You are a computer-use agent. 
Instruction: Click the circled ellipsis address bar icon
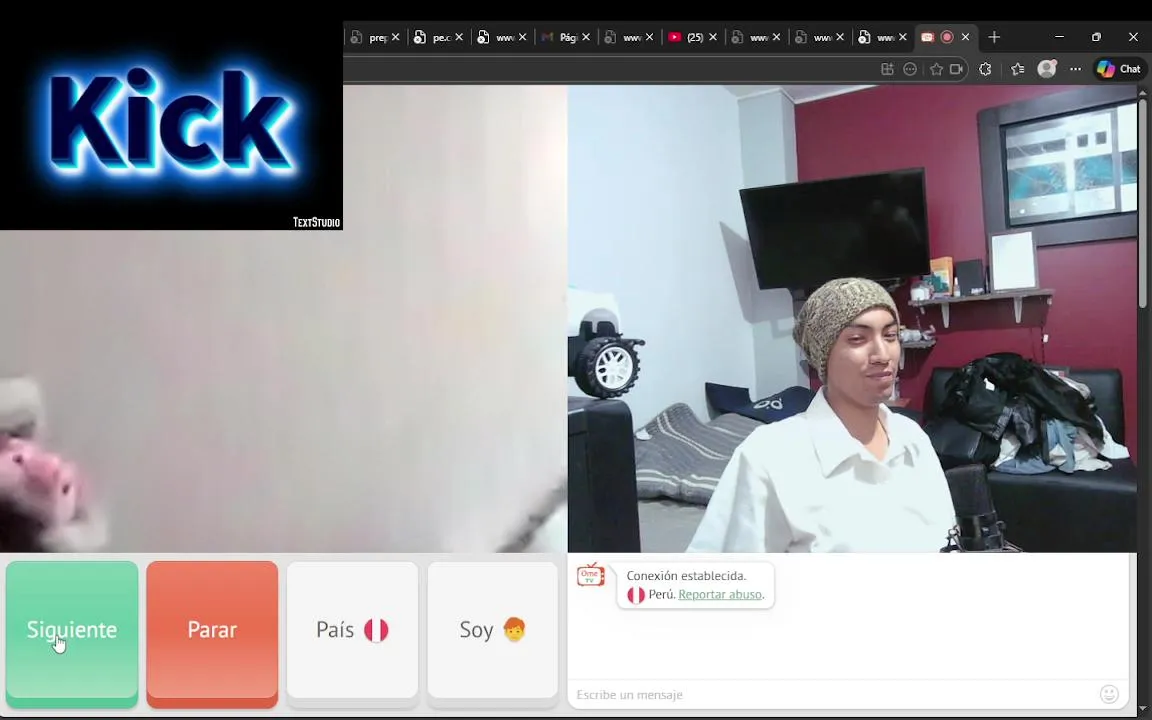click(910, 69)
